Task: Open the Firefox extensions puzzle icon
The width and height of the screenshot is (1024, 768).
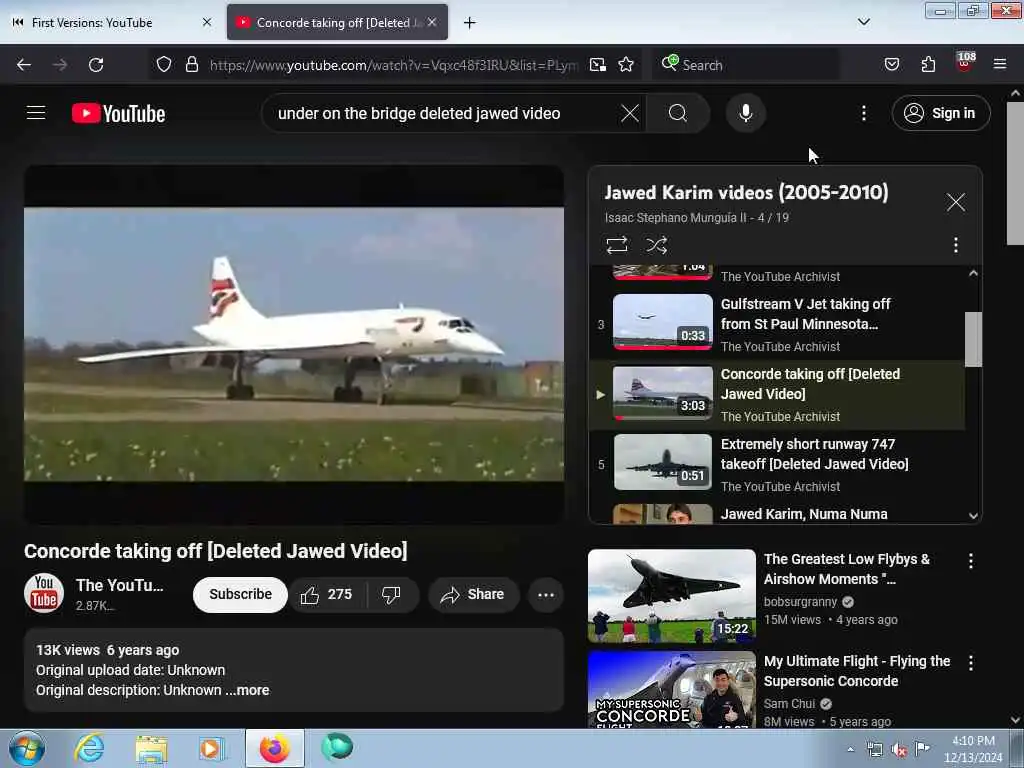Action: (x=928, y=64)
